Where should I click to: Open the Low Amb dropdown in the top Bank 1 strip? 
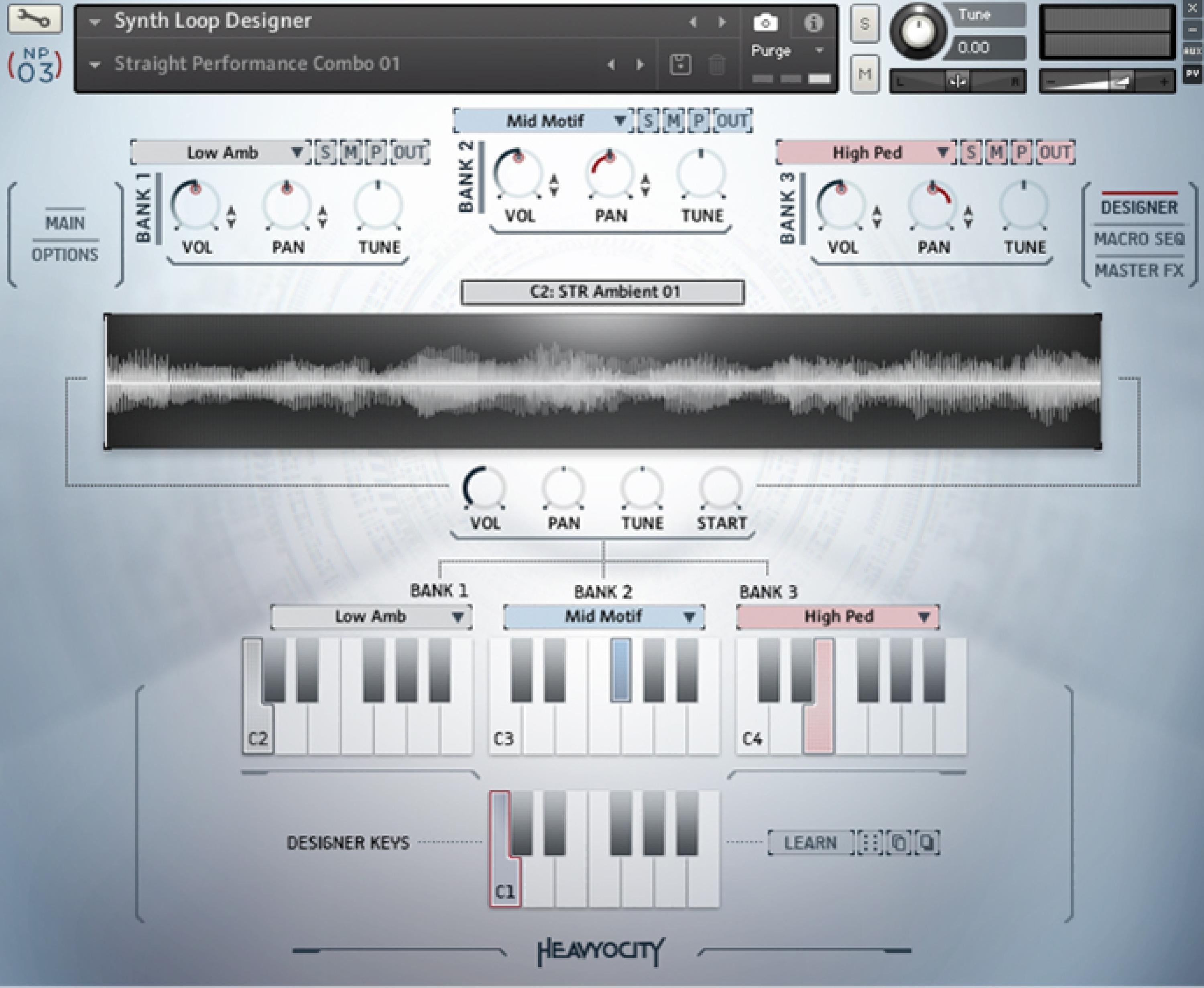pyautogui.click(x=221, y=152)
